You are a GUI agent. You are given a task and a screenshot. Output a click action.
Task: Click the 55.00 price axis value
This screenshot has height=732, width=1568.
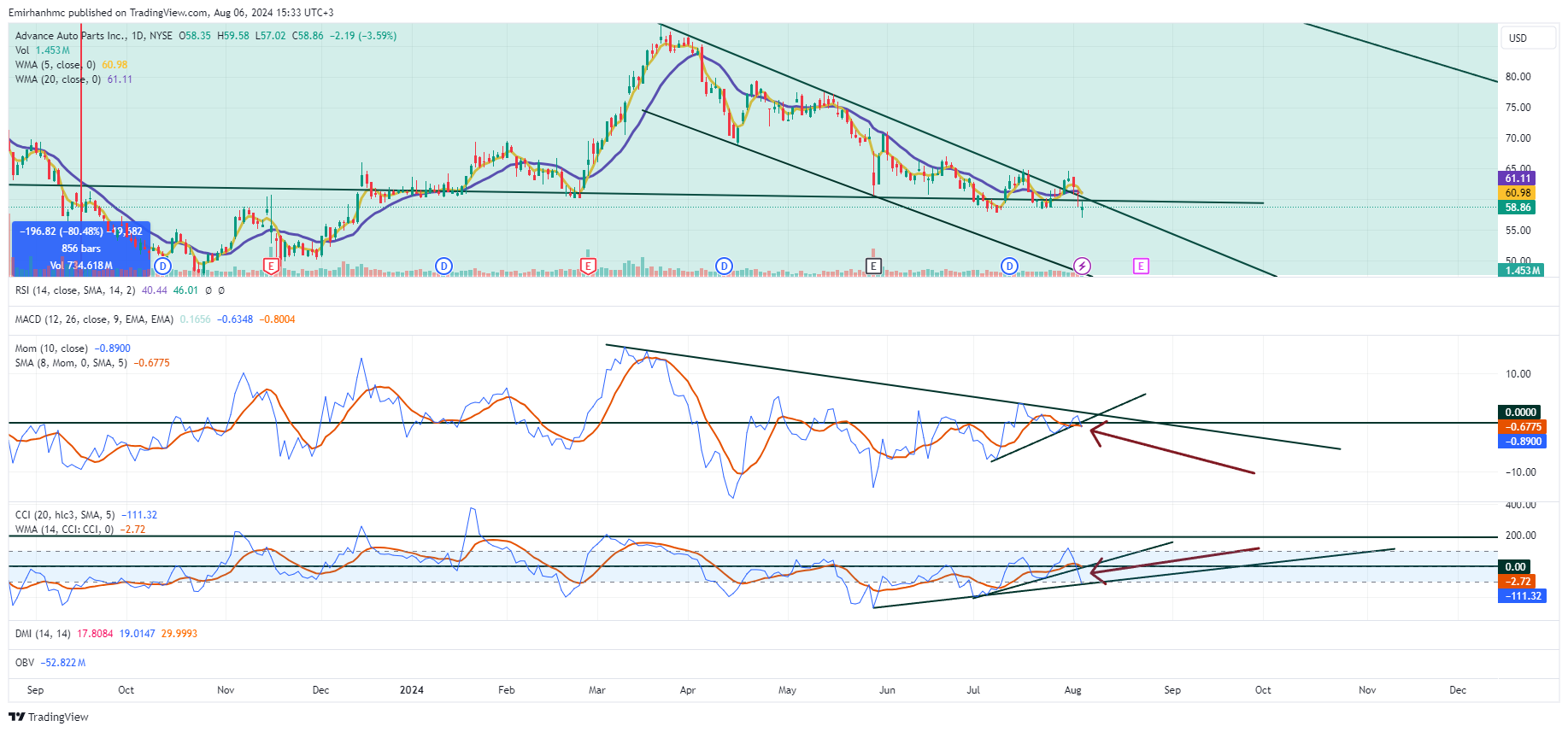[x=1518, y=231]
